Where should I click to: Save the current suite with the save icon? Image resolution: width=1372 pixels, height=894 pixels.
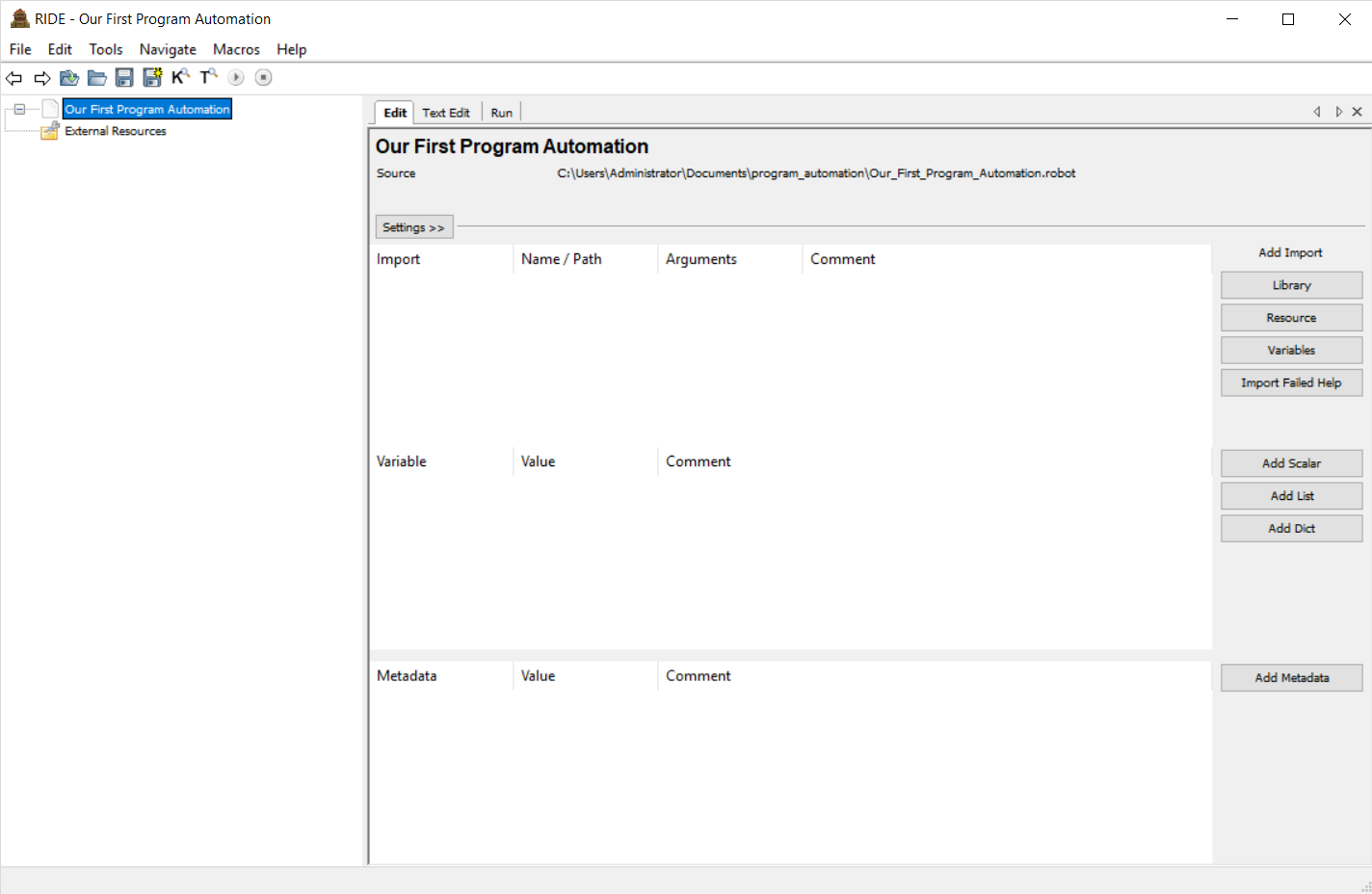pos(124,77)
